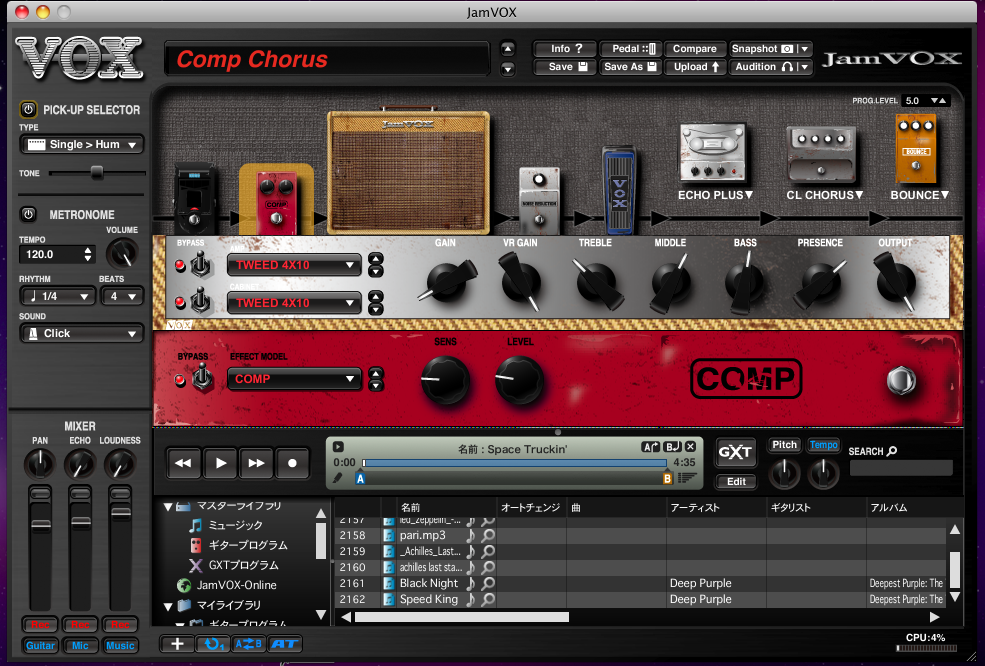Open the metronome SOUND Click dropdown
This screenshot has height=666, width=985.
pyautogui.click(x=82, y=334)
